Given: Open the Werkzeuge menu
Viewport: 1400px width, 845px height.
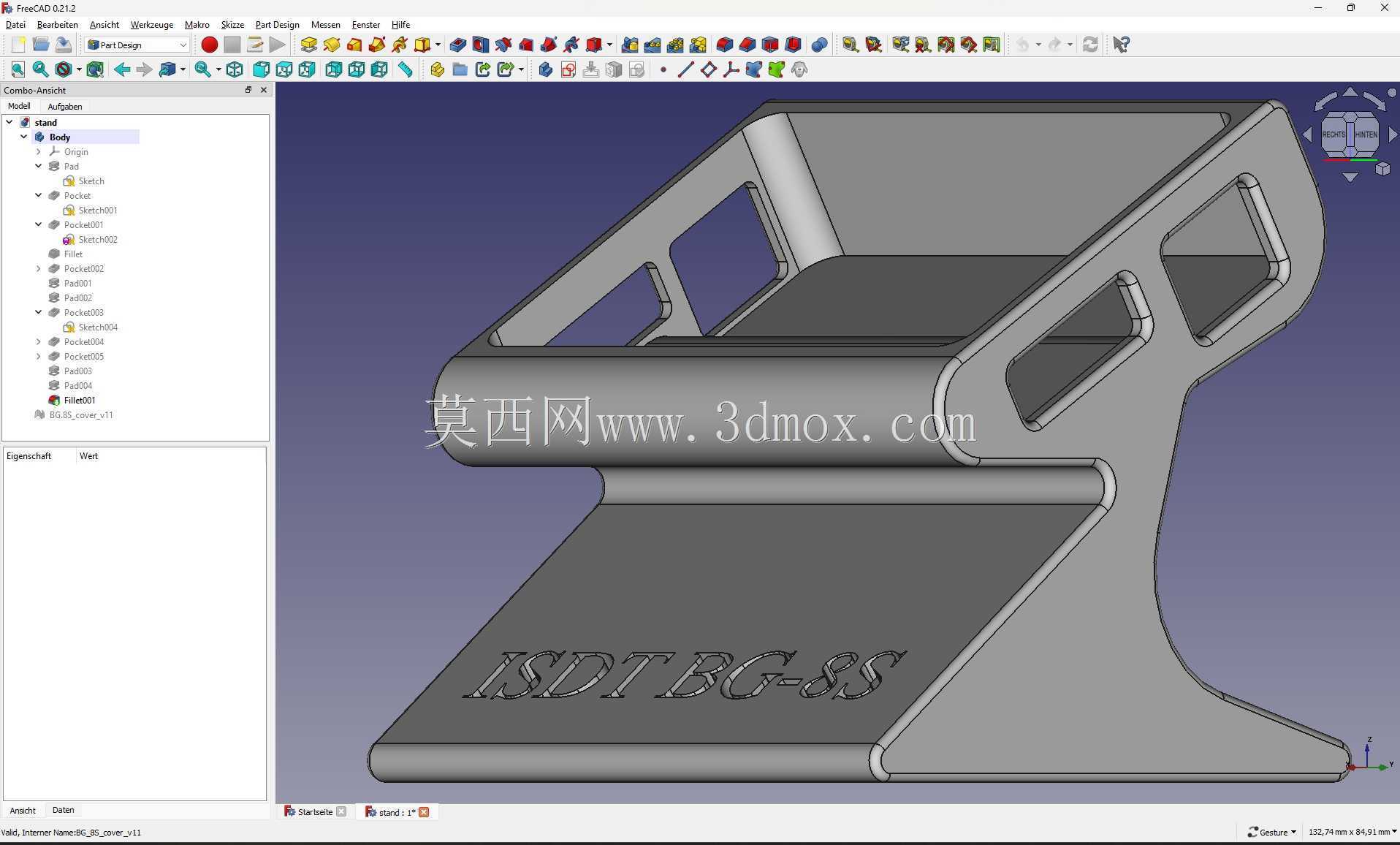Looking at the screenshot, I should [x=152, y=24].
